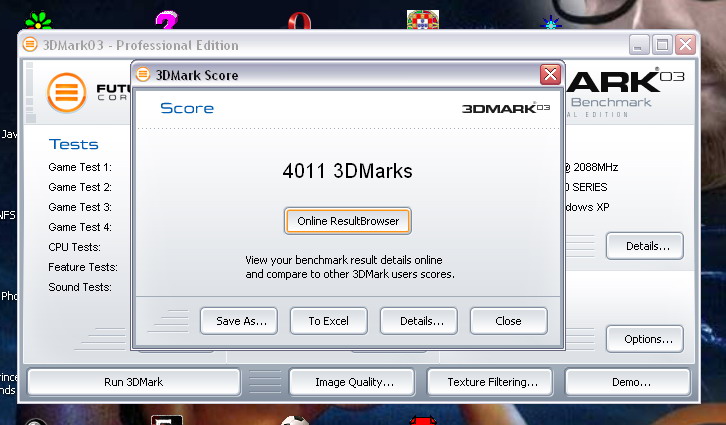Click the Close button in score dialog
726x425 pixels.
point(508,321)
